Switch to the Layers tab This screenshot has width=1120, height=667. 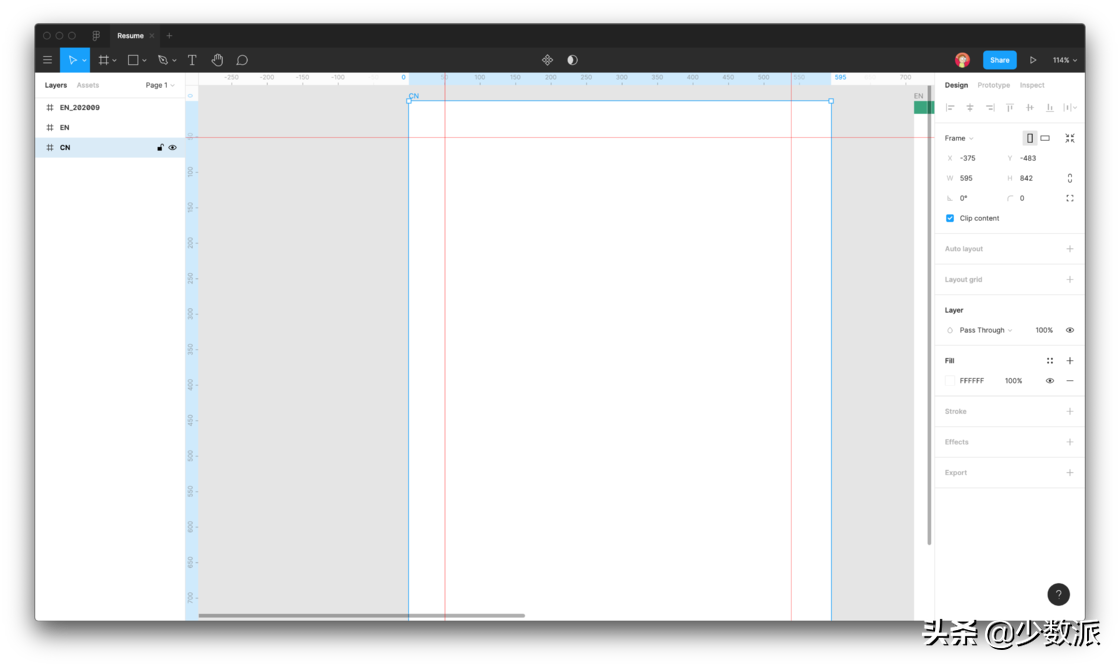(56, 85)
